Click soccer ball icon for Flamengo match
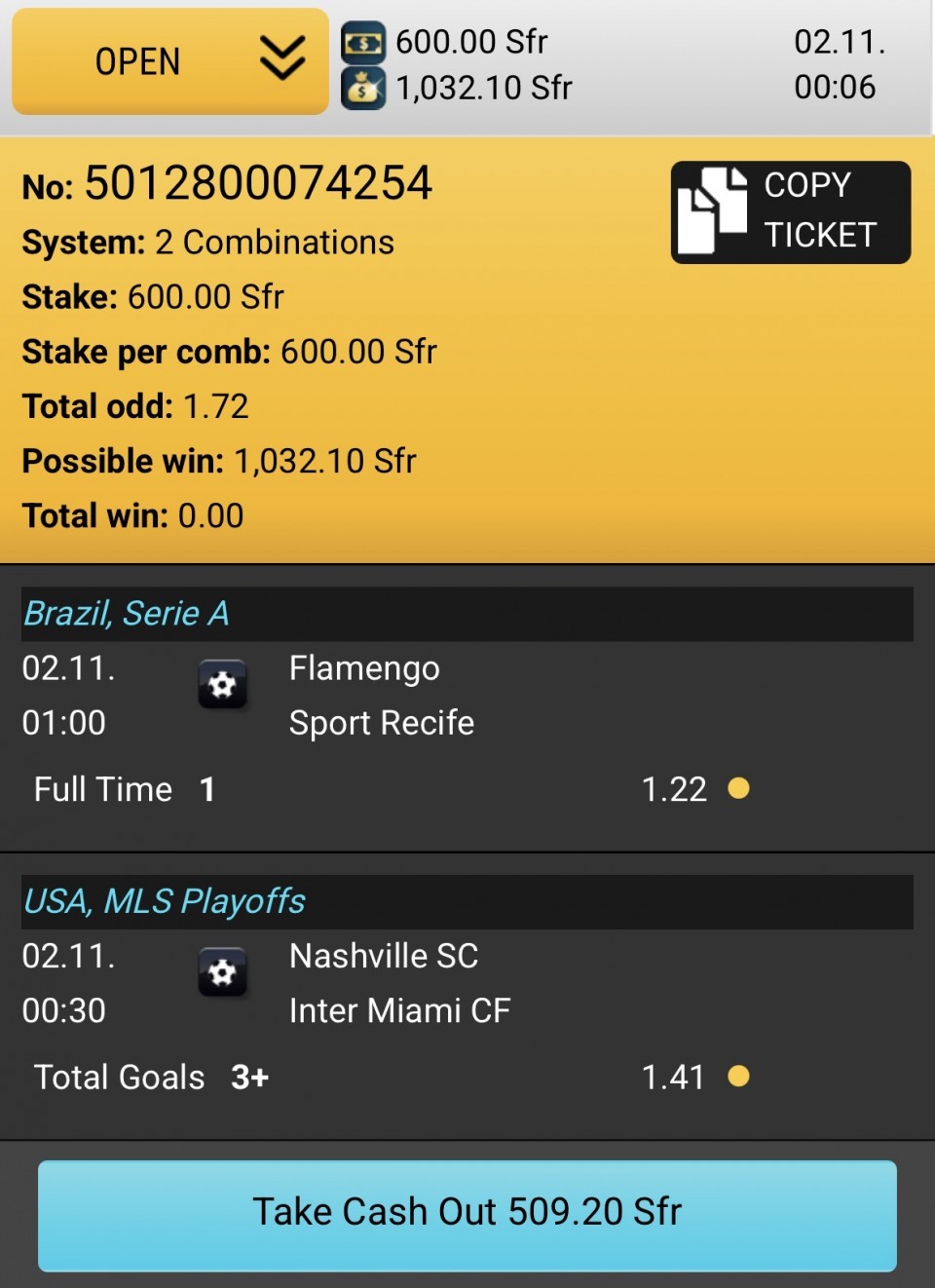The width and height of the screenshot is (935, 1288). [x=222, y=685]
